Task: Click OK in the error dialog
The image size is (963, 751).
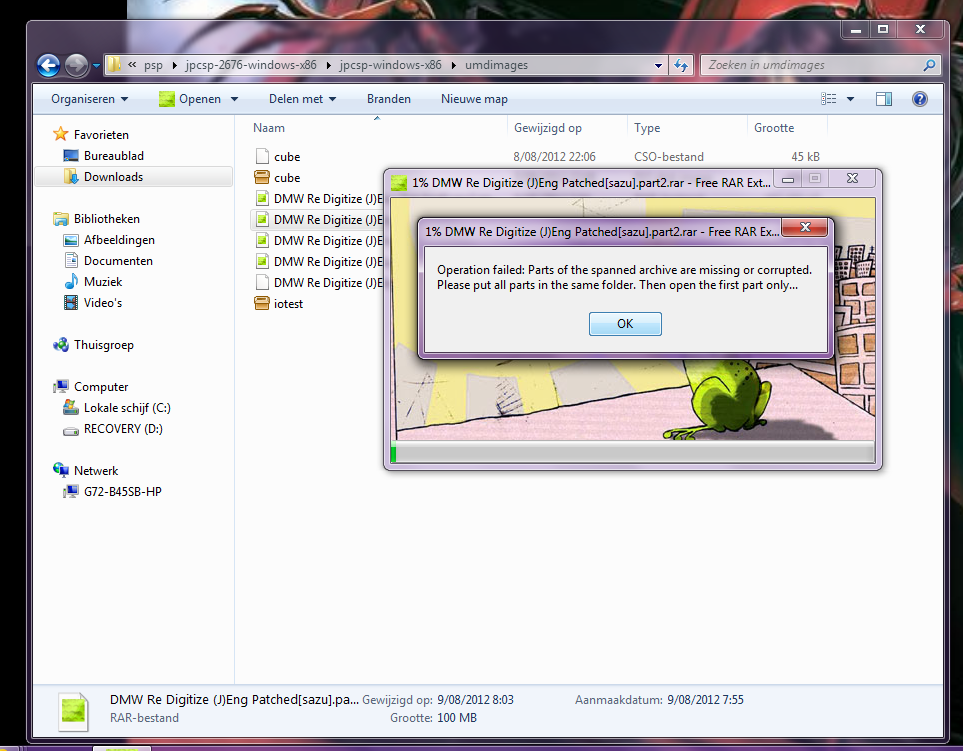Action: click(625, 324)
